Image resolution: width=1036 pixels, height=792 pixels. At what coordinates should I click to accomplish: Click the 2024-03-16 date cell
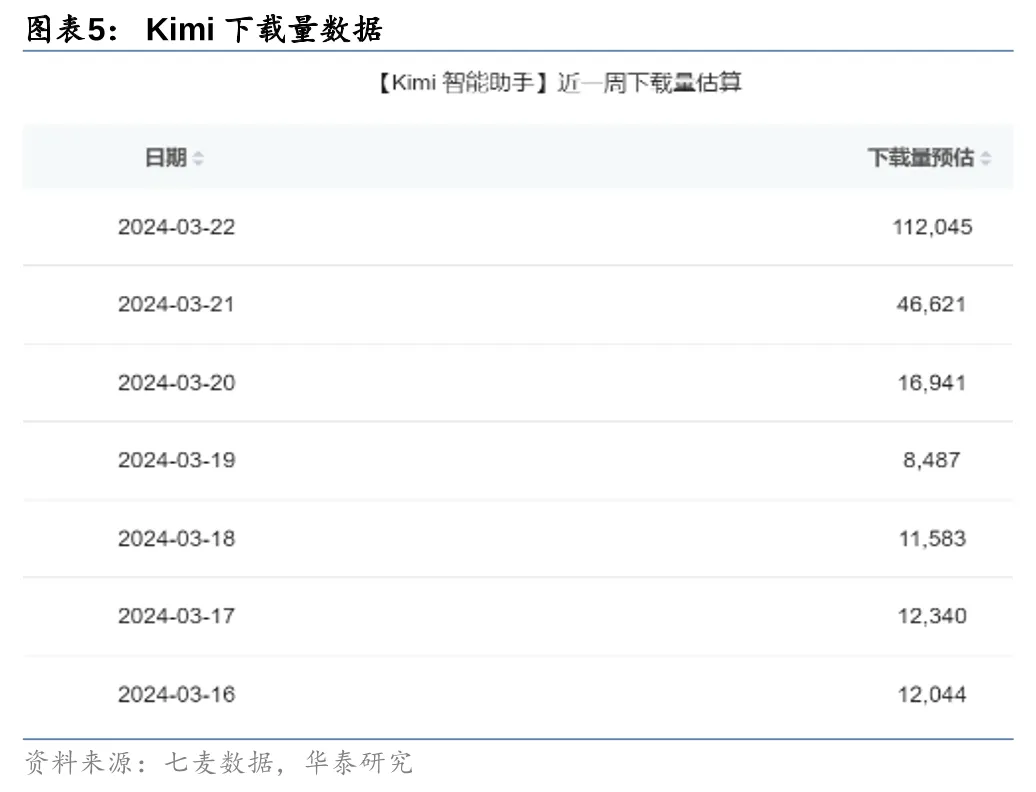click(176, 694)
